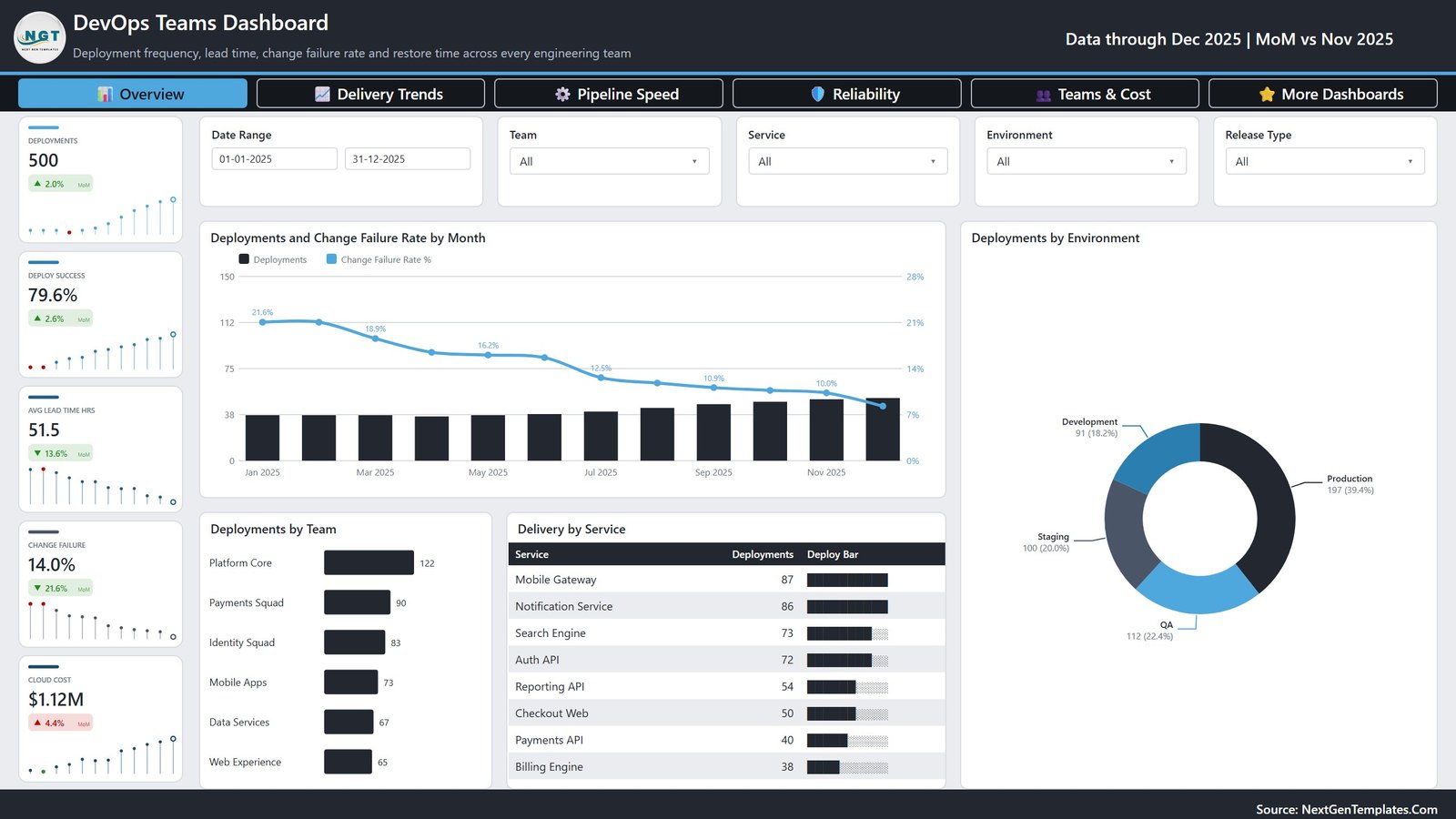Viewport: 1456px width, 819px height.
Task: Click the 21.6% failure rate data point
Action: [x=263, y=322]
